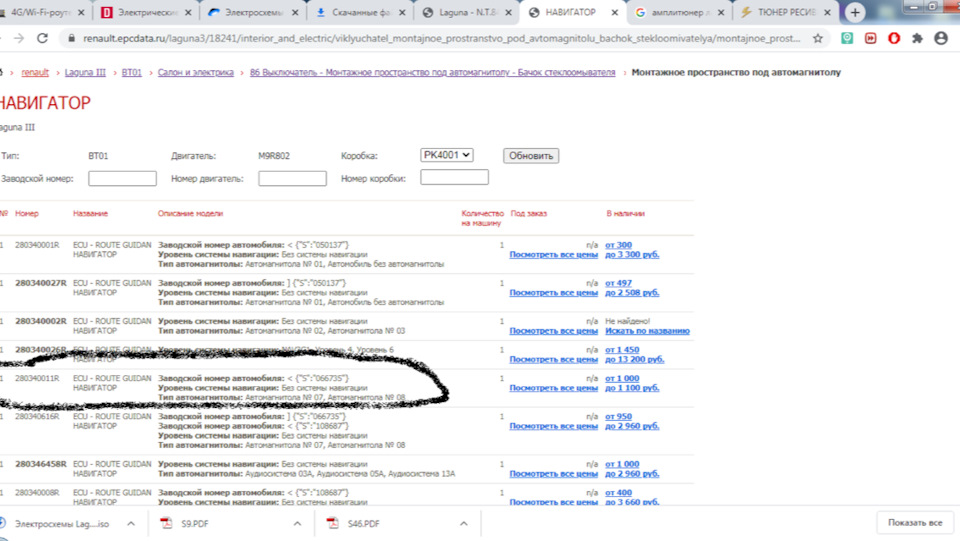Reload the page with the refresh icon

pyautogui.click(x=42, y=39)
